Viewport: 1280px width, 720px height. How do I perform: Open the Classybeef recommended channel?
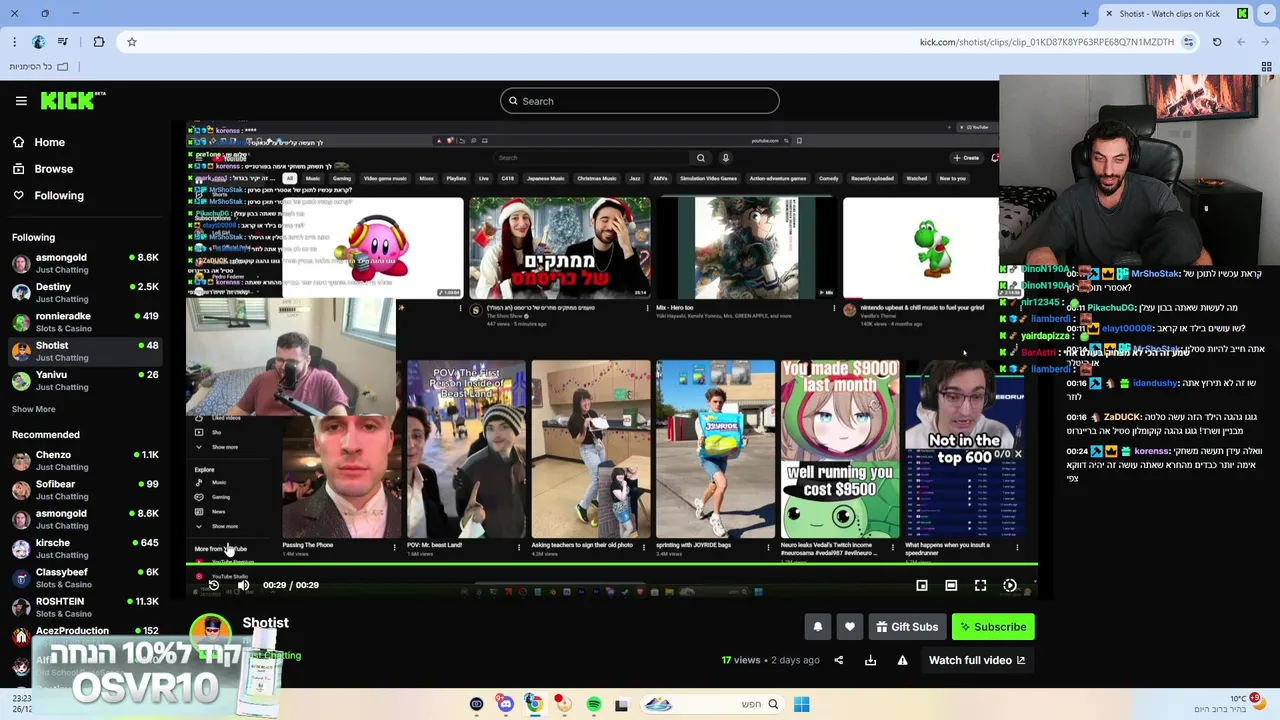(85, 578)
